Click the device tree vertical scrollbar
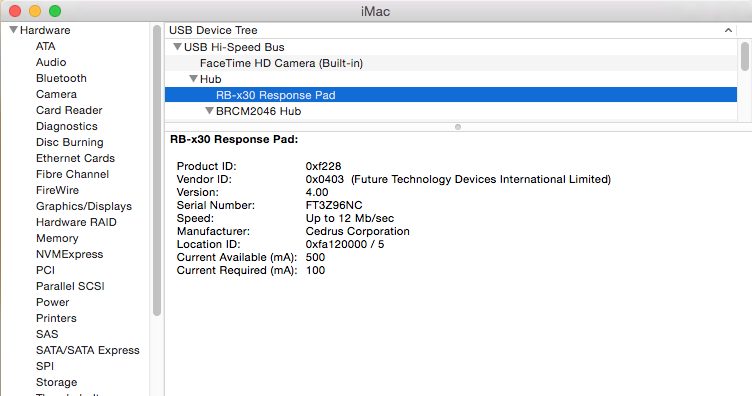 pos(744,57)
